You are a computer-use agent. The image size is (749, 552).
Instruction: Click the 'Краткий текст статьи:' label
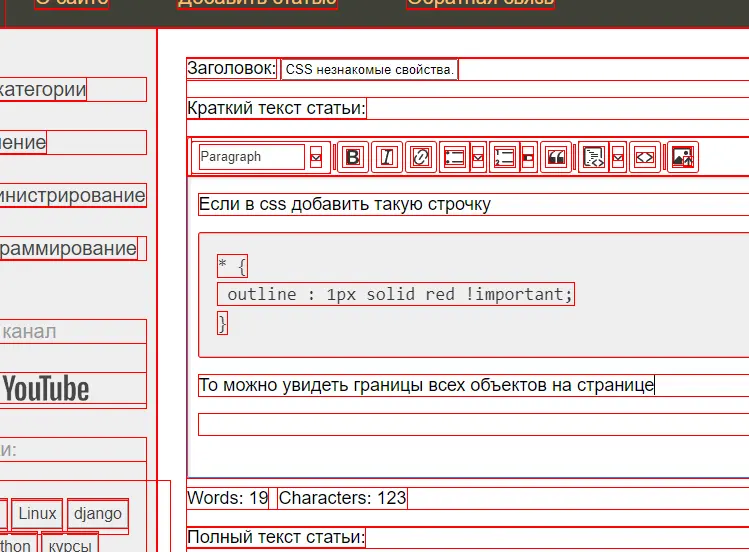click(x=277, y=108)
